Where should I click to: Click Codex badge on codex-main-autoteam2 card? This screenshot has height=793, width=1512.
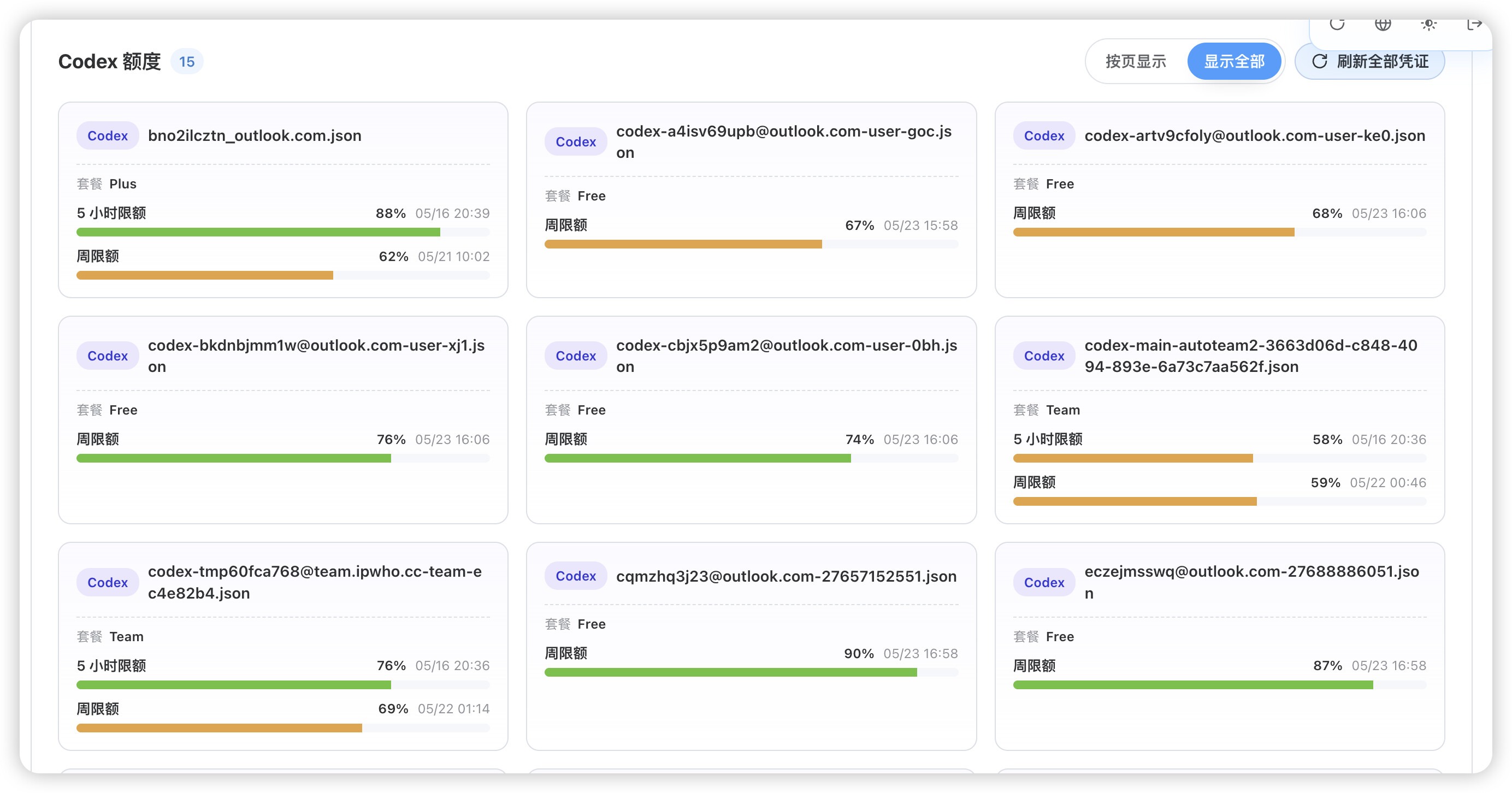coord(1044,356)
